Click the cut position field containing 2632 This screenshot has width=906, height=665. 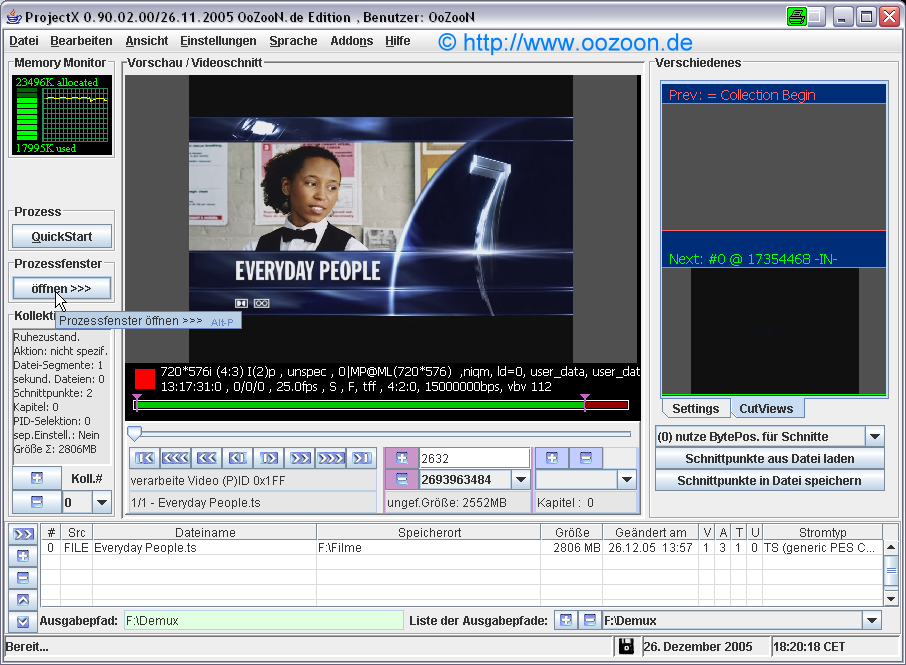click(x=474, y=458)
